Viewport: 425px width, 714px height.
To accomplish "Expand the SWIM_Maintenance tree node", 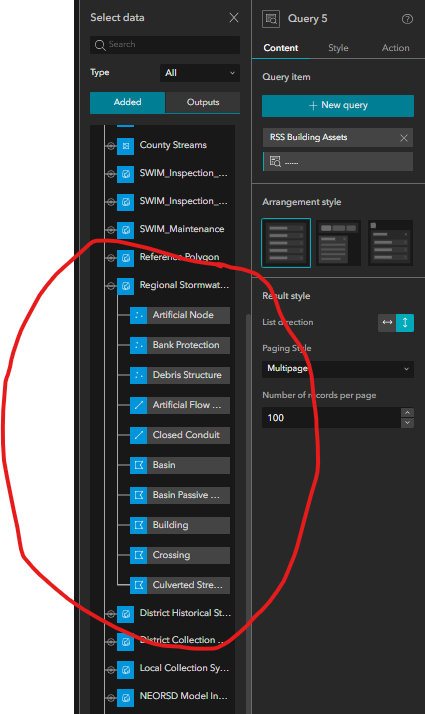I will point(110,230).
